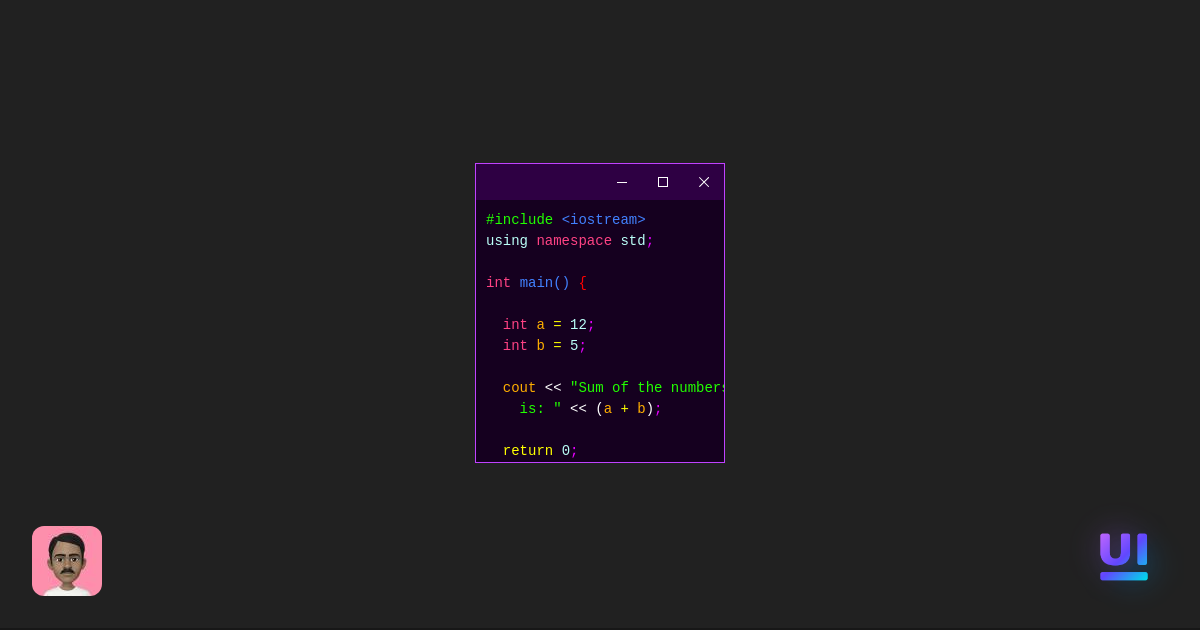This screenshot has height=630, width=1200.
Task: Click the X close icon
Action: [704, 182]
